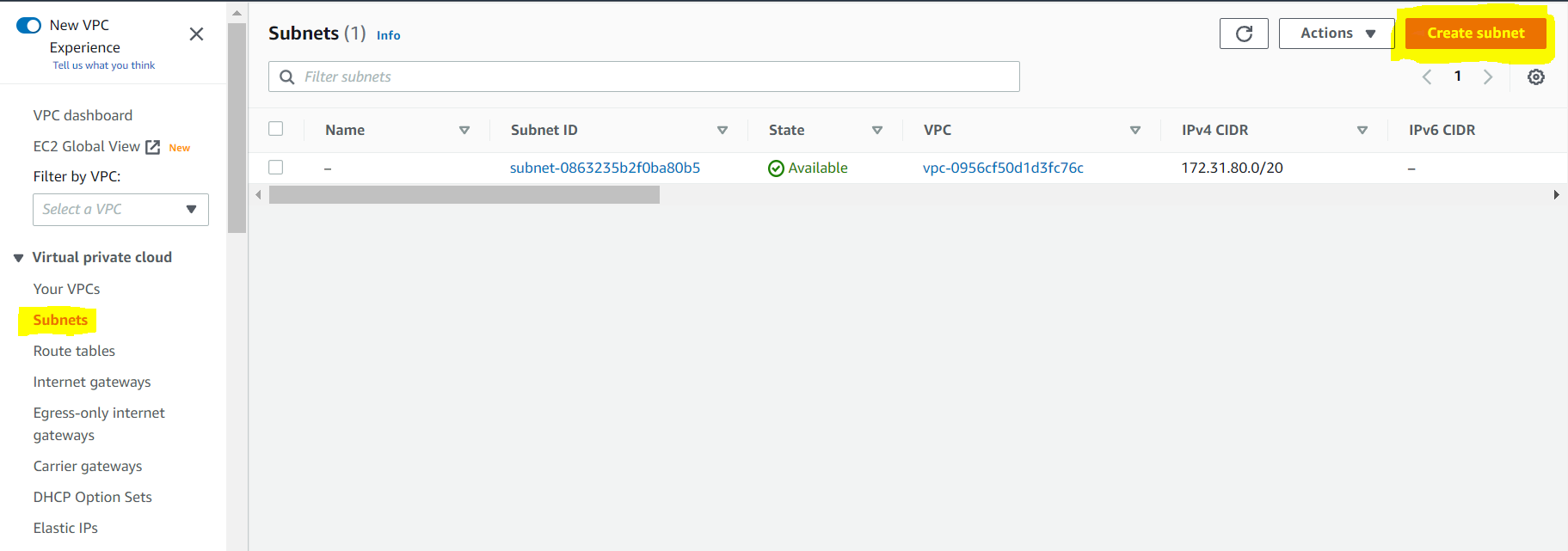Click the left scroll arrow of the table
The height and width of the screenshot is (551, 1568).
point(258,194)
